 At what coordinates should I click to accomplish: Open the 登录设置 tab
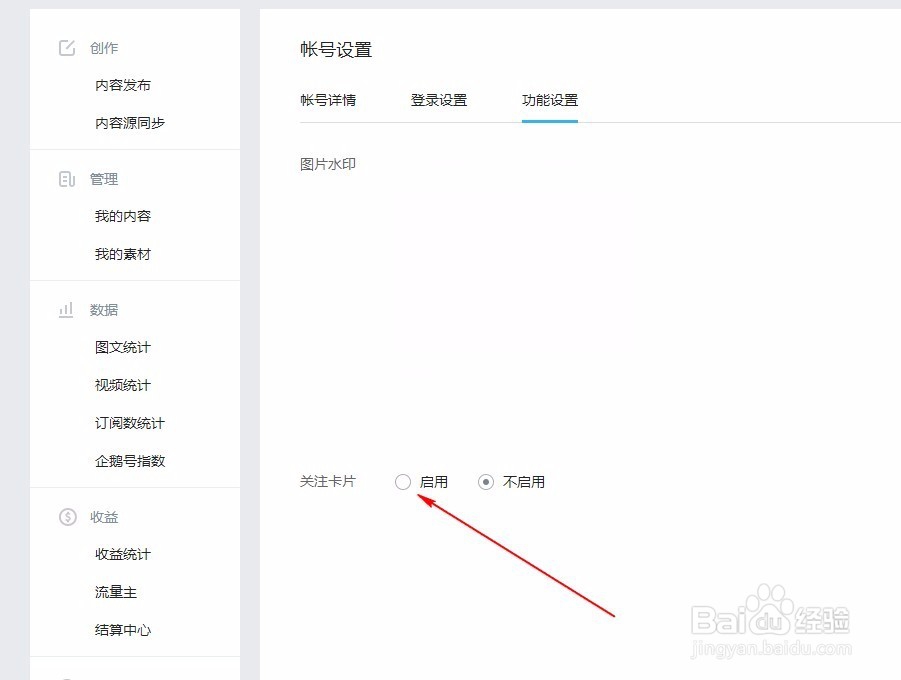pos(438,100)
